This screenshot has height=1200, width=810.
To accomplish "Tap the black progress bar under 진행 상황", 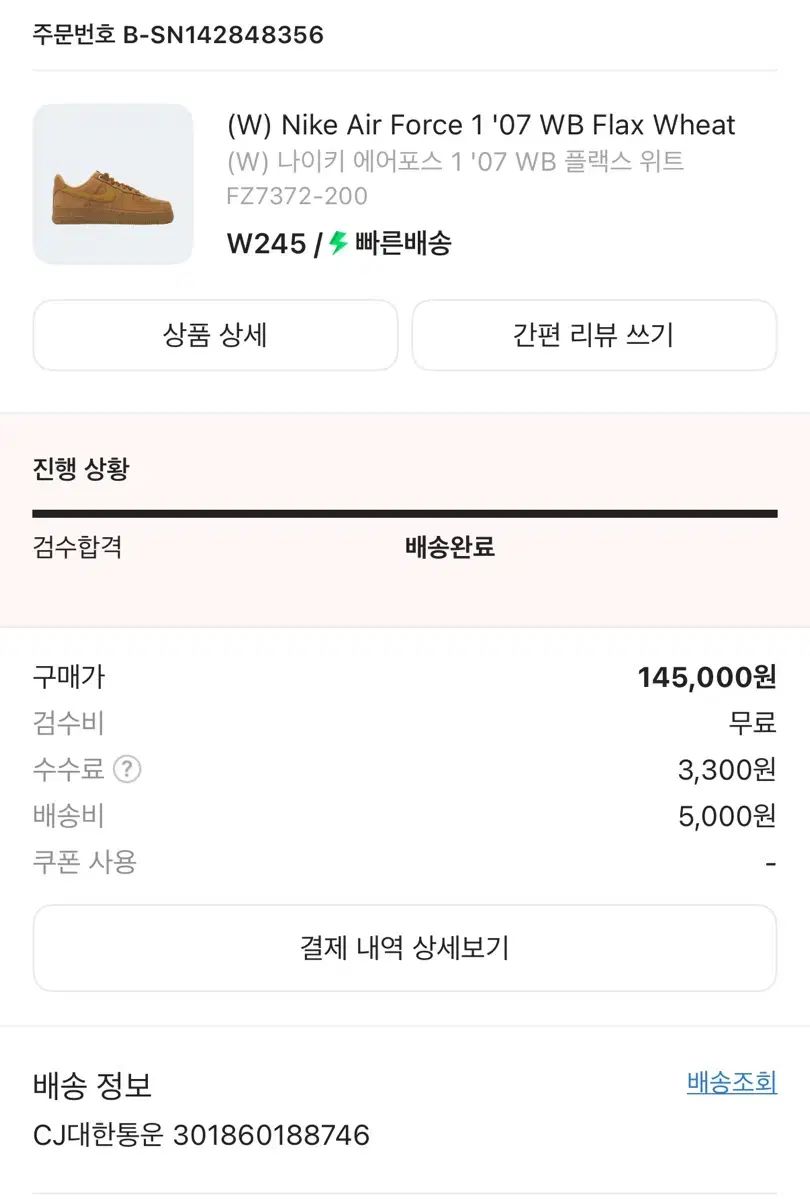I will (x=405, y=514).
